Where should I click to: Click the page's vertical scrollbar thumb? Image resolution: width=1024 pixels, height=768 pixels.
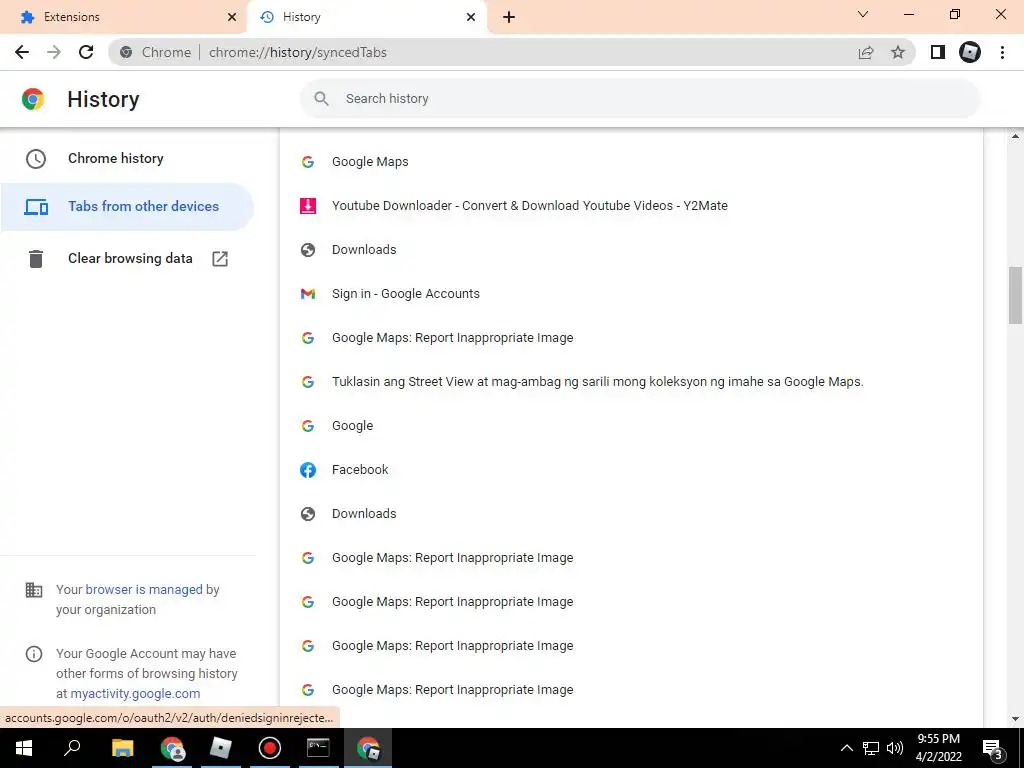1015,295
